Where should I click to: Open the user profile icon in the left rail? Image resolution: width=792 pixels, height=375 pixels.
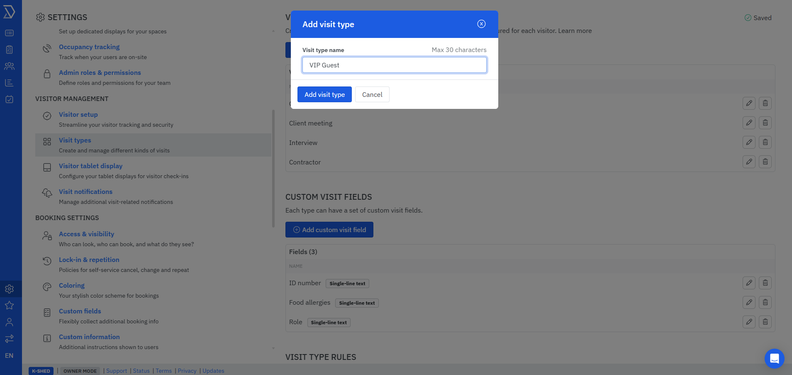coord(9,322)
